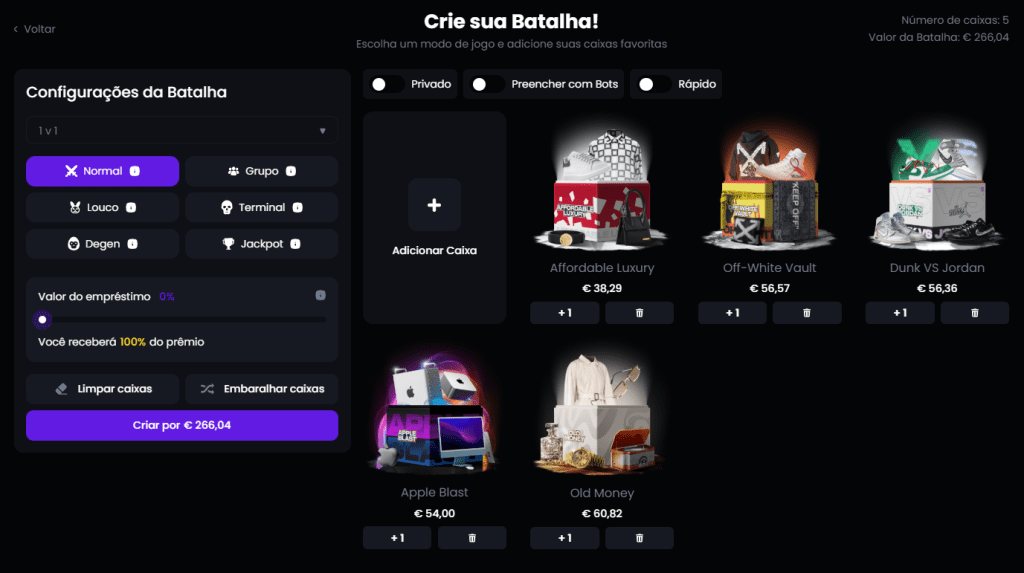Enable Preencher com Bots toggle
The height and width of the screenshot is (573, 1024).
coord(487,84)
